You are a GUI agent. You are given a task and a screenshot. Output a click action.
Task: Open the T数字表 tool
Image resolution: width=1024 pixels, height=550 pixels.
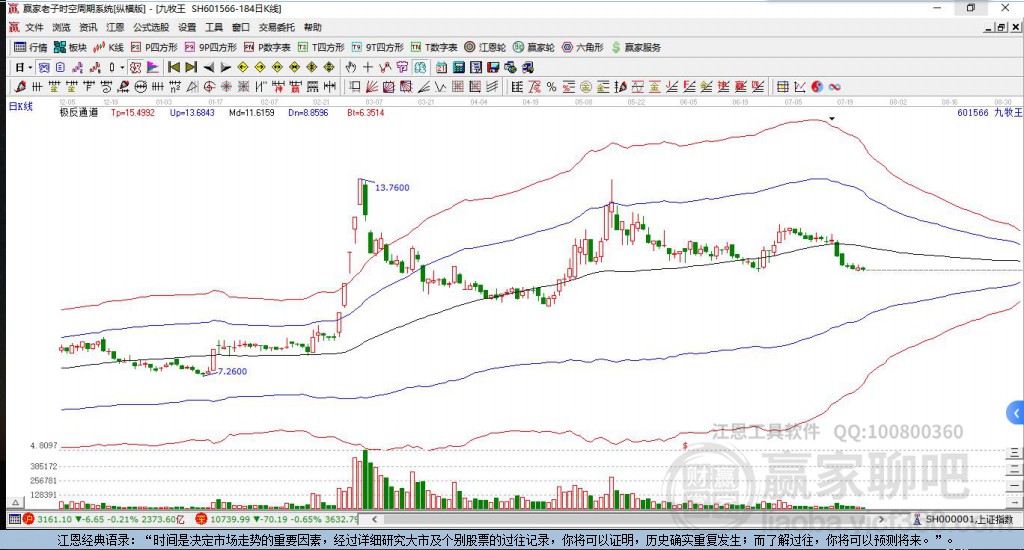click(x=434, y=47)
